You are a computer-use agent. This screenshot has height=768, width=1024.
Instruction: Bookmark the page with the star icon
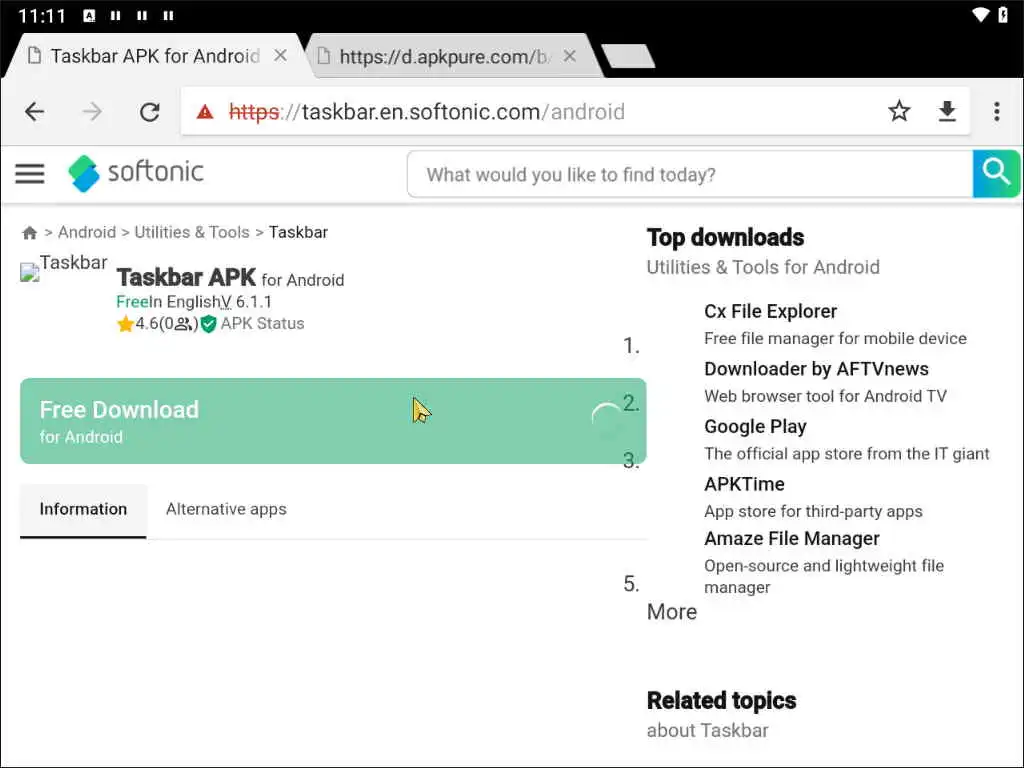pos(899,112)
